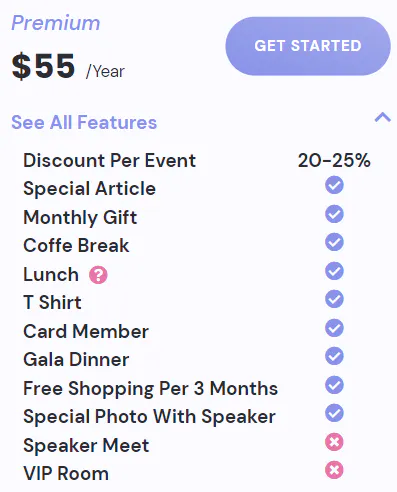The height and width of the screenshot is (492, 397).
Task: Click the See All Features link
Action: tap(84, 122)
